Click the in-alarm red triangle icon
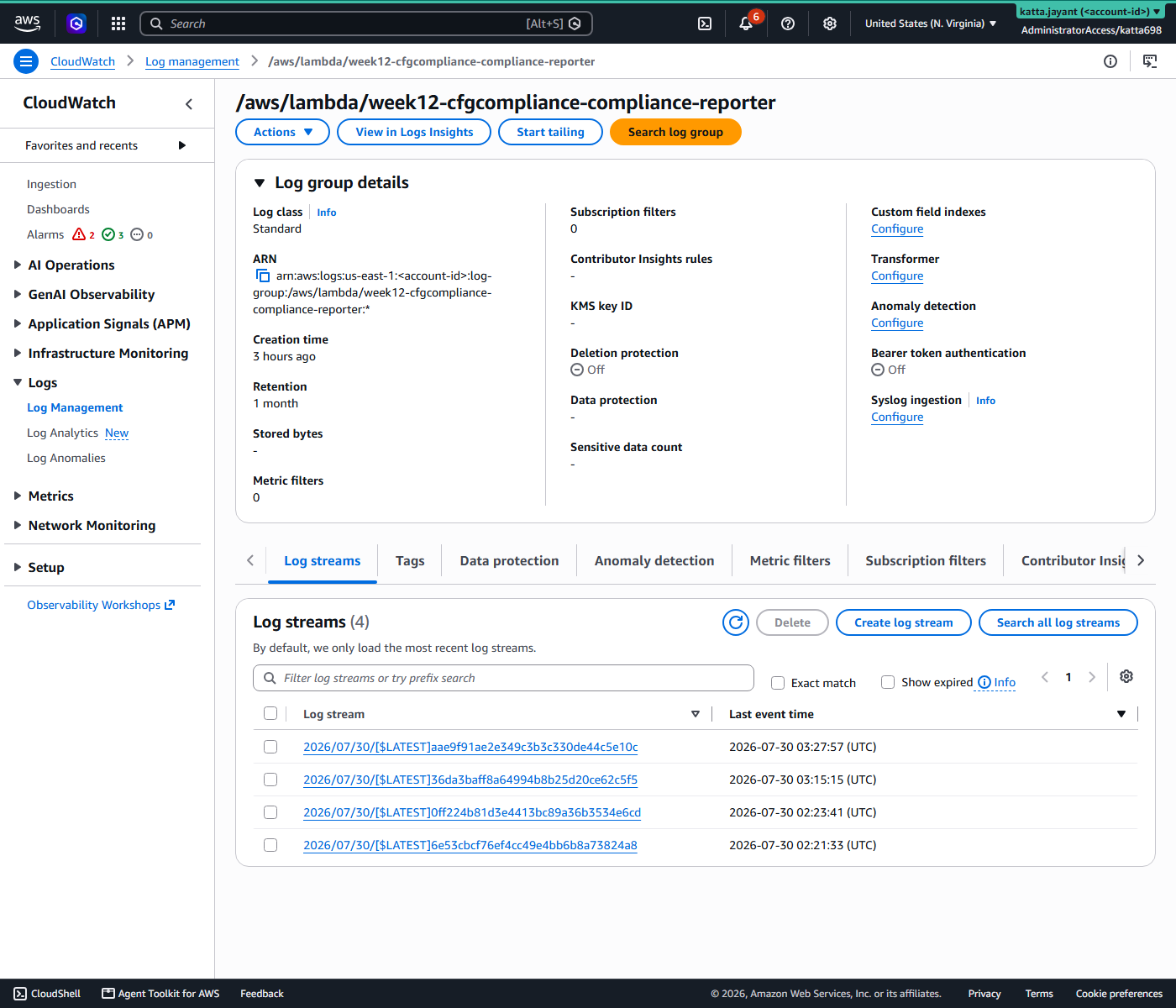 coord(79,234)
